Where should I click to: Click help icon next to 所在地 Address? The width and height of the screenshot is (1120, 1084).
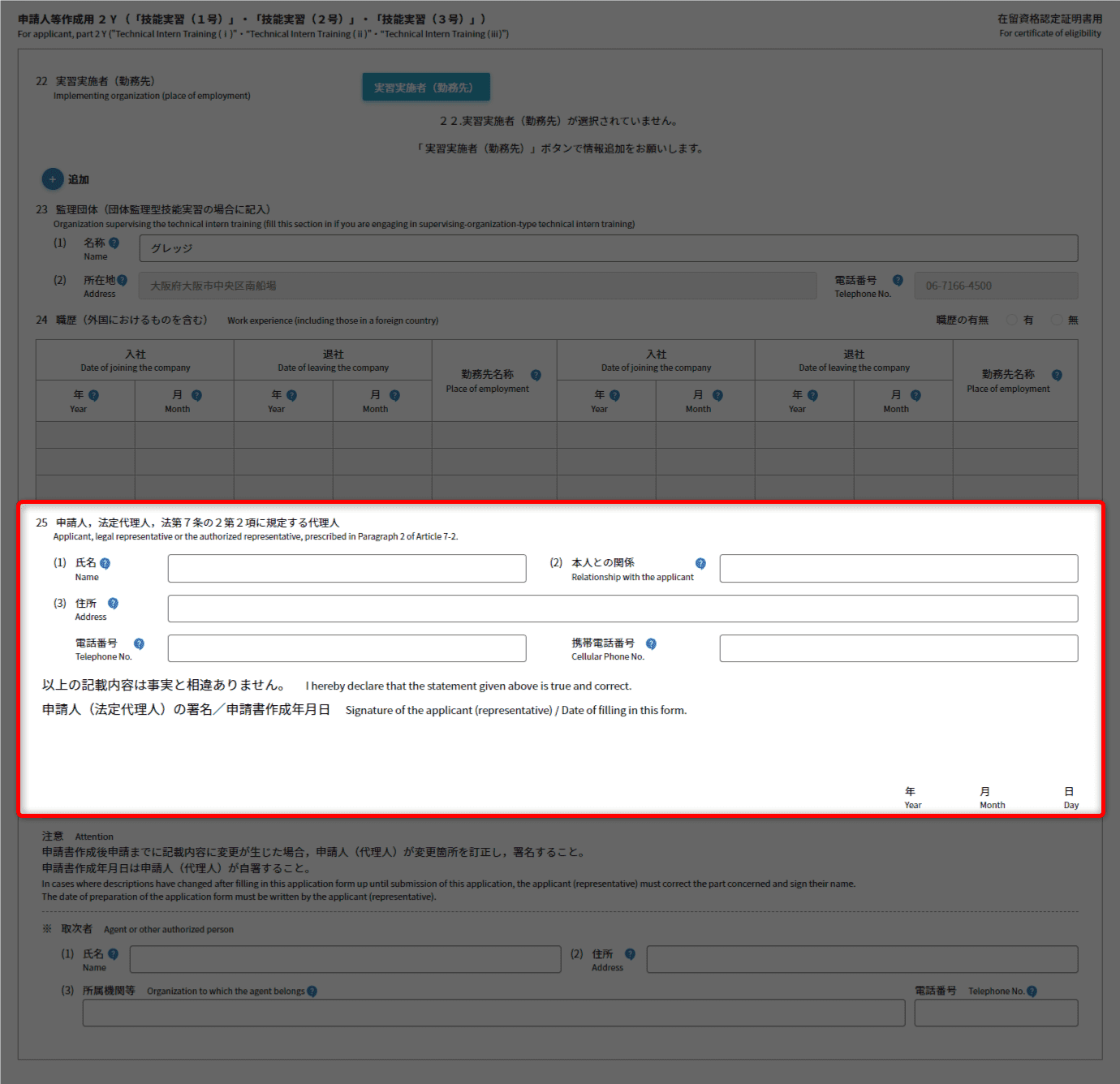point(122,280)
